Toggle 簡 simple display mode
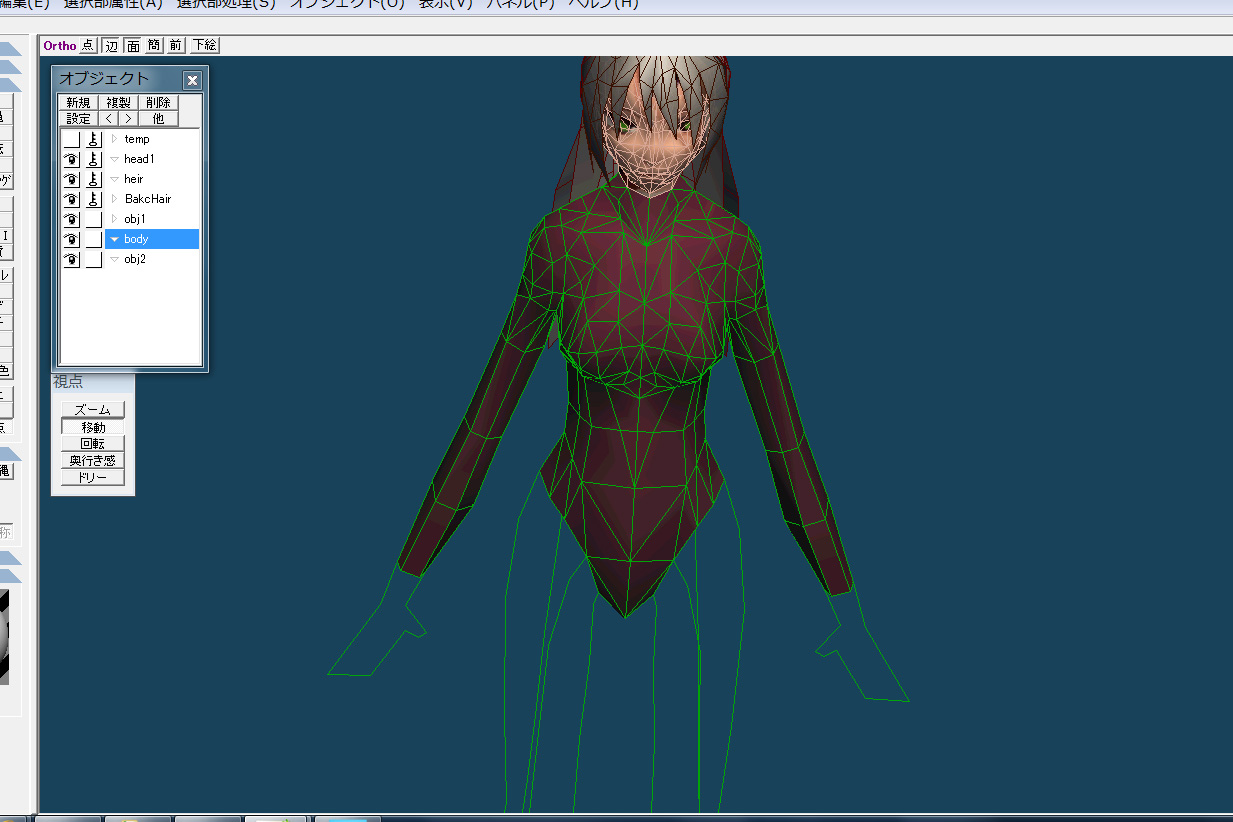This screenshot has width=1233, height=822. (x=153, y=45)
